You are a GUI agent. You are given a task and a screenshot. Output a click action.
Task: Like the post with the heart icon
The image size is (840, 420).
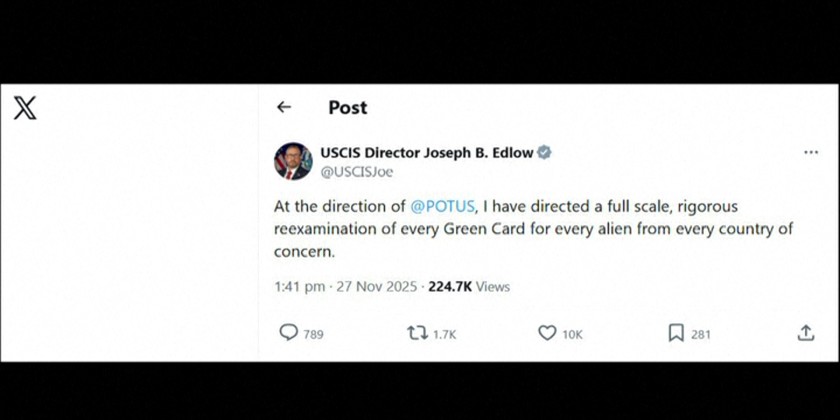[546, 333]
